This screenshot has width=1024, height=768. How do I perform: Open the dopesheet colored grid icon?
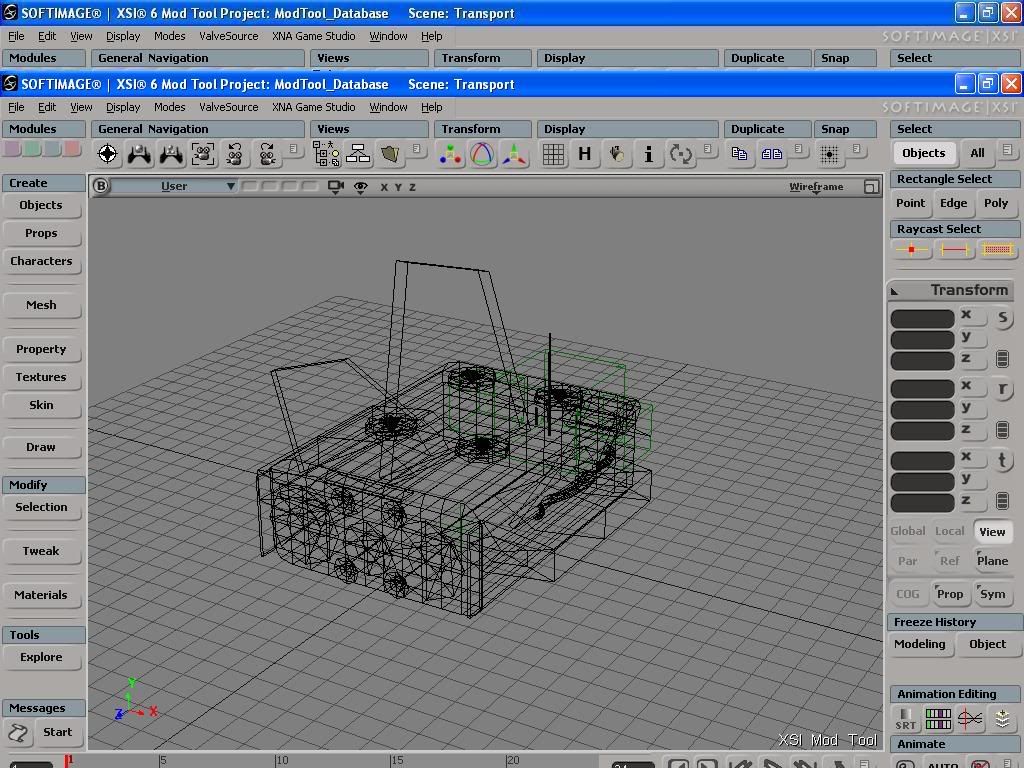tap(938, 719)
